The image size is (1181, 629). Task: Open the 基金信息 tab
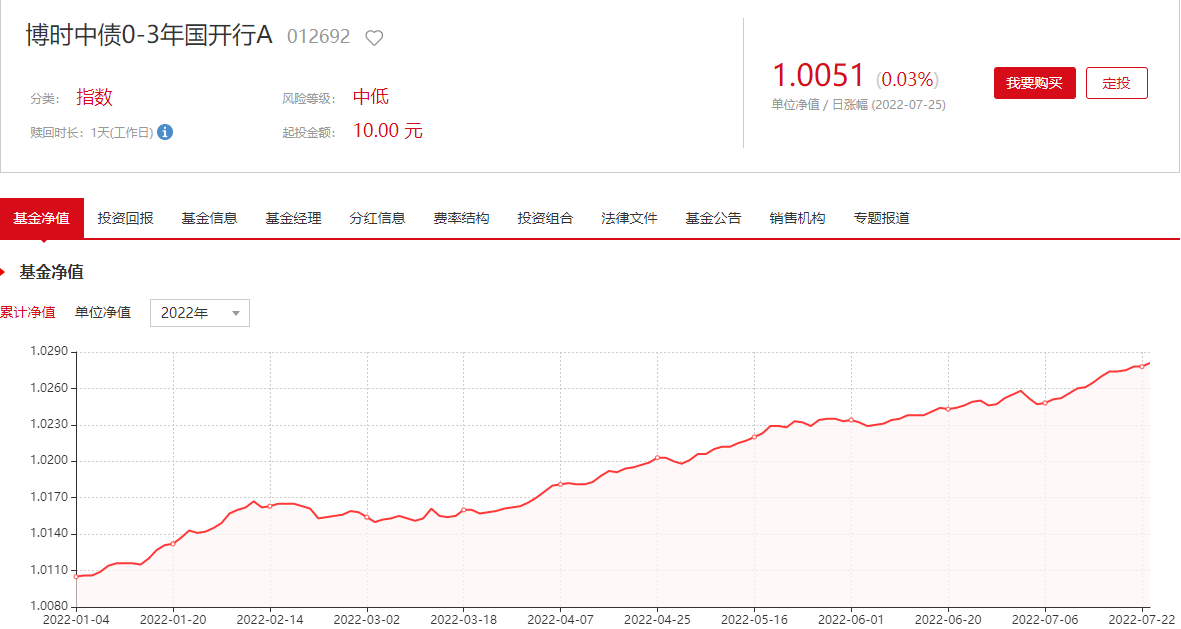[x=210, y=218]
